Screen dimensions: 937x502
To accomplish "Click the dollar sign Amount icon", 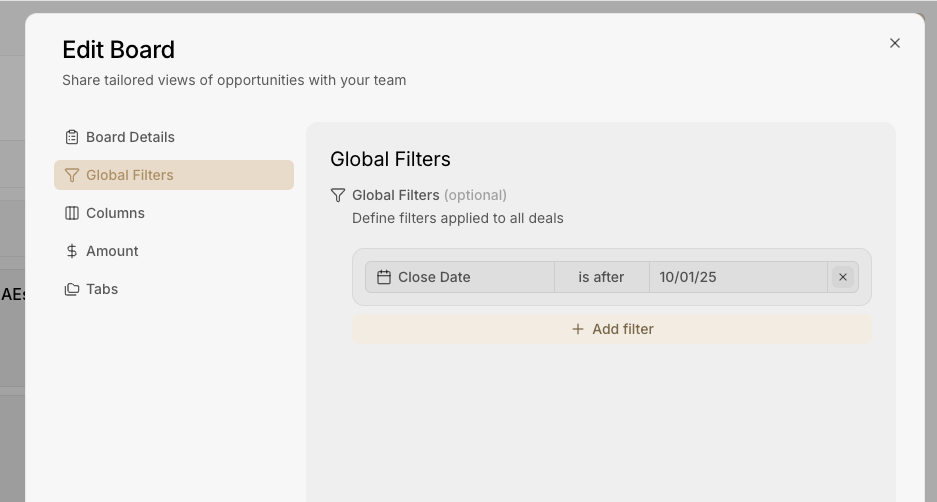I will tap(72, 251).
